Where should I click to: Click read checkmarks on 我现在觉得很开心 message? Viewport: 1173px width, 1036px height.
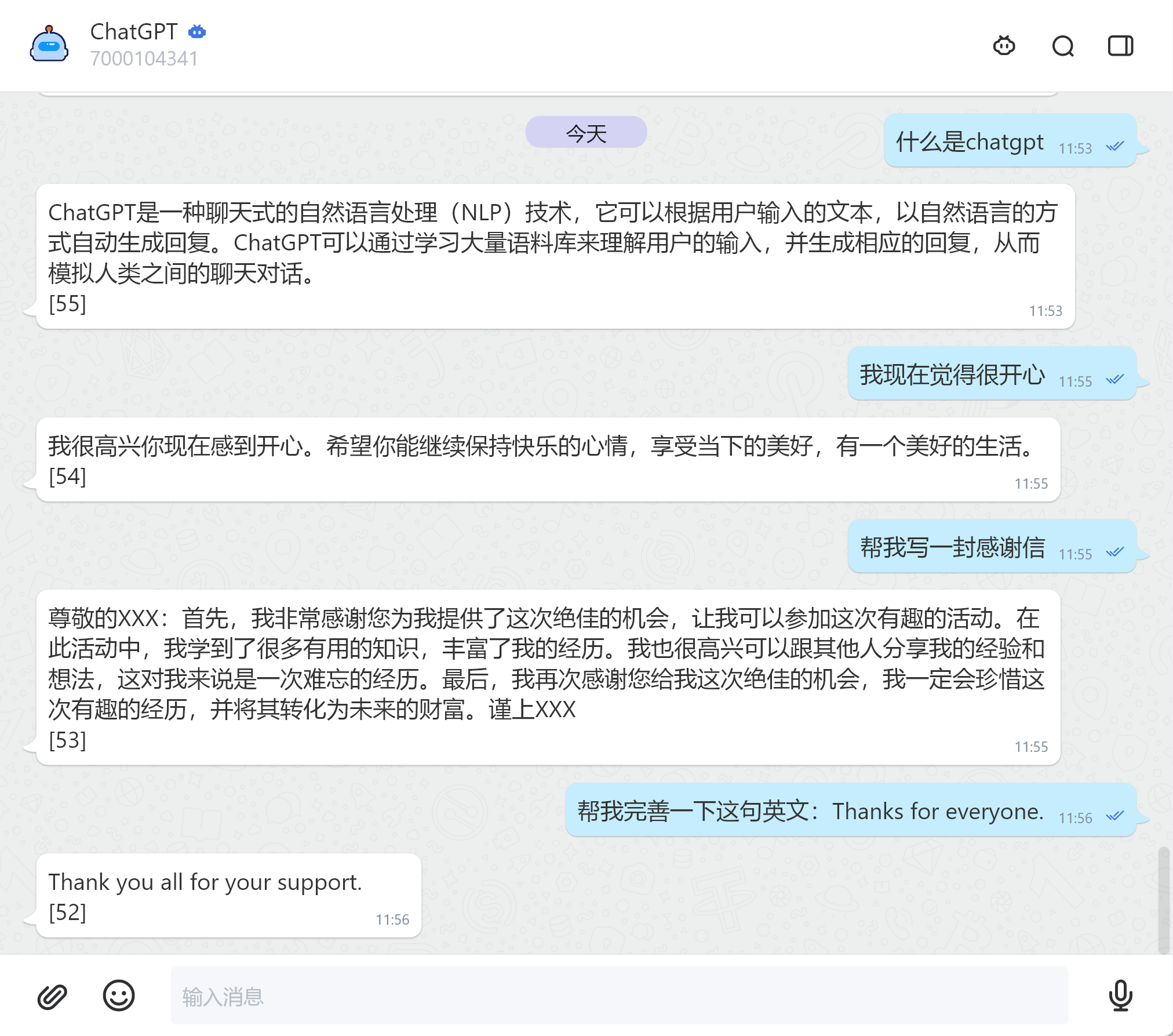coord(1114,380)
